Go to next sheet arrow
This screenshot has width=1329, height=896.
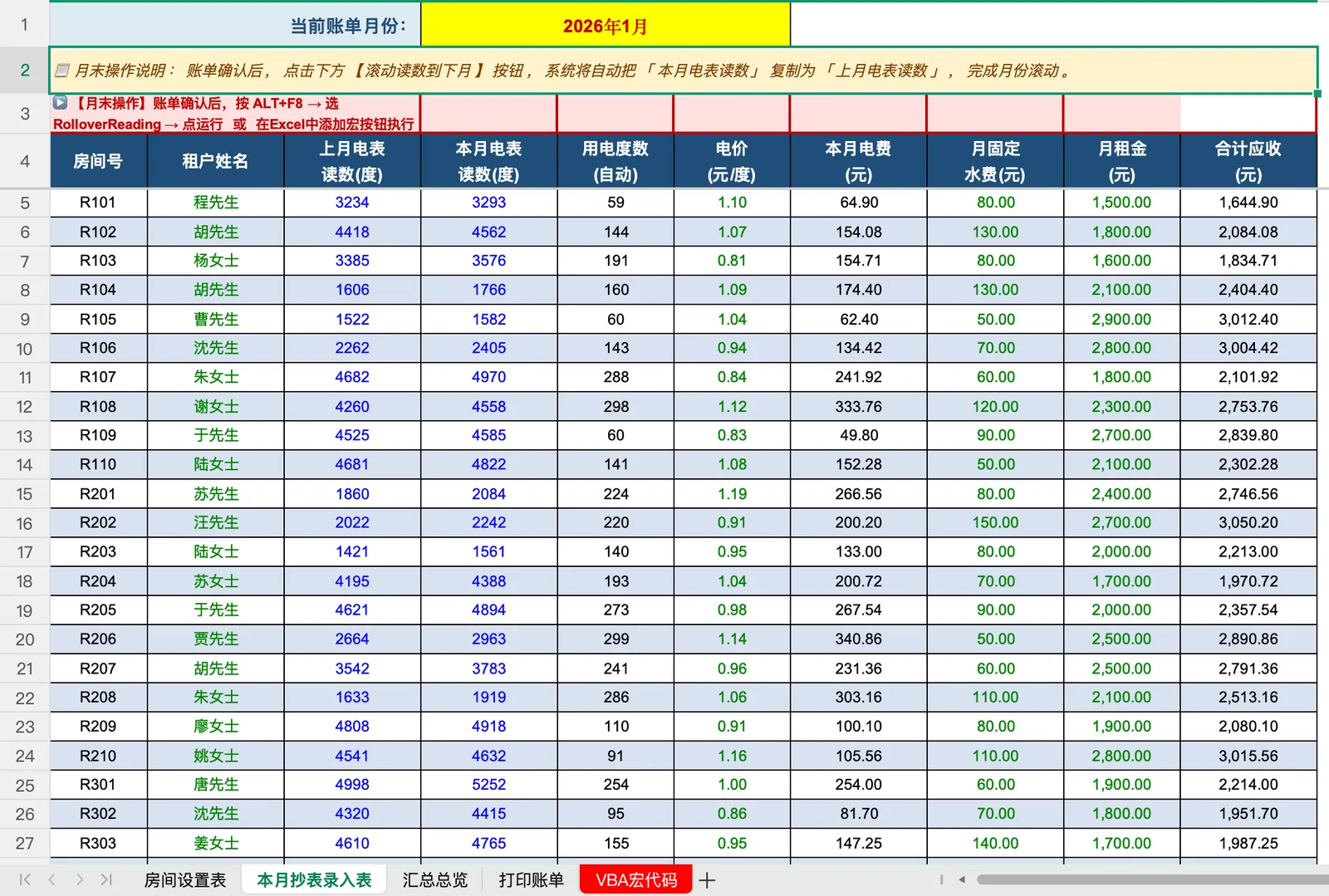79,879
